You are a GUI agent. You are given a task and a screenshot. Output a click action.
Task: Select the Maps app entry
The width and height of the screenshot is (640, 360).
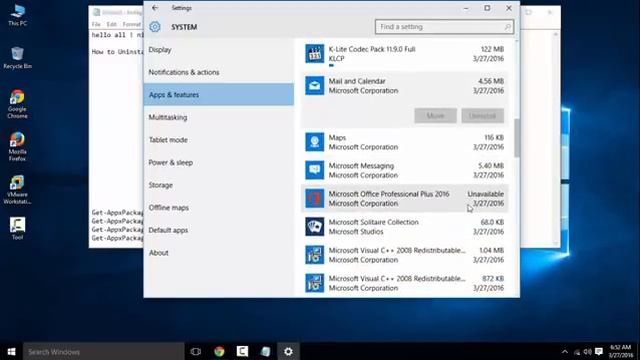(404, 142)
